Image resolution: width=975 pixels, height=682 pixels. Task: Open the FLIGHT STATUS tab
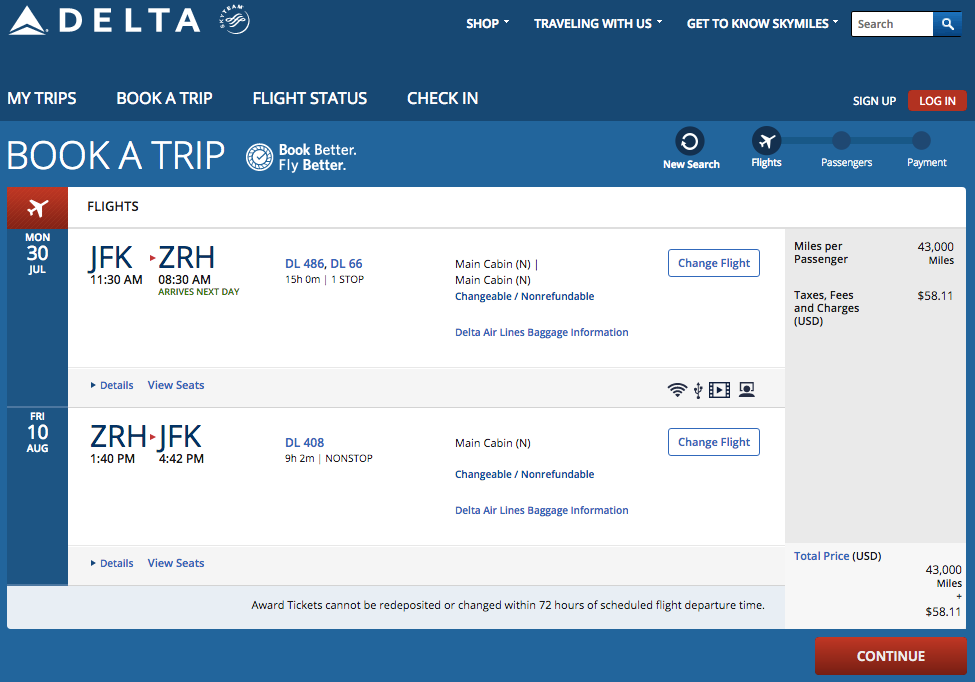coord(310,98)
